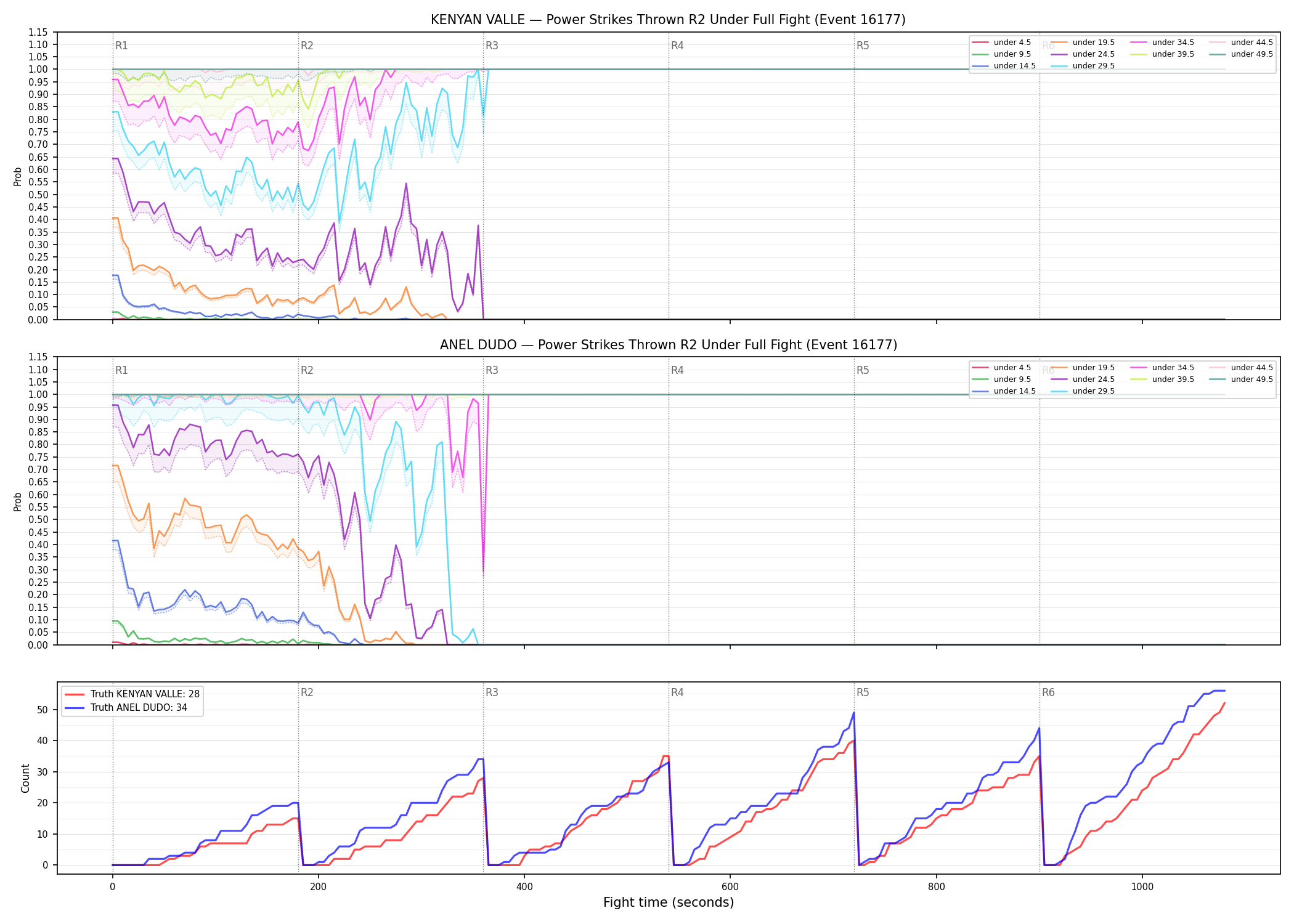Viewport: 1294px width, 924px height.
Task: Select 'under 44.5' in Kenyan Valle chart legend
Action: point(1241,43)
